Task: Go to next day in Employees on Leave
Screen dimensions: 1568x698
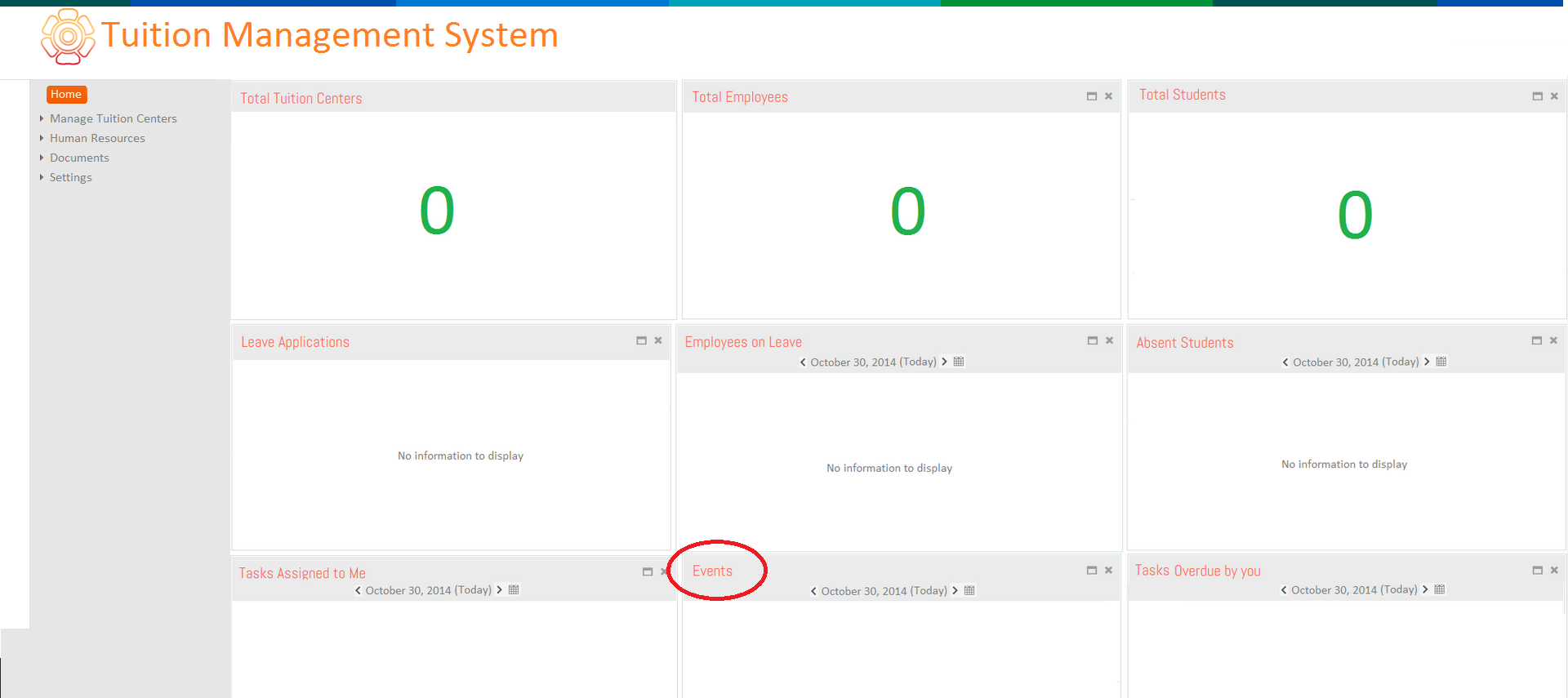Action: tap(945, 362)
